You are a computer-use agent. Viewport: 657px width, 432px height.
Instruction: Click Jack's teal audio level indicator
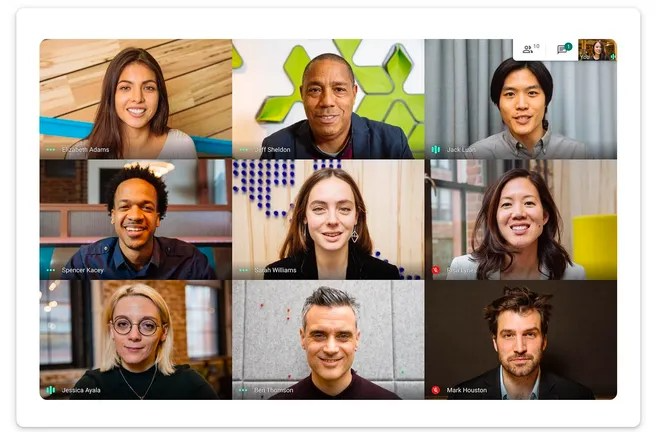pos(436,149)
